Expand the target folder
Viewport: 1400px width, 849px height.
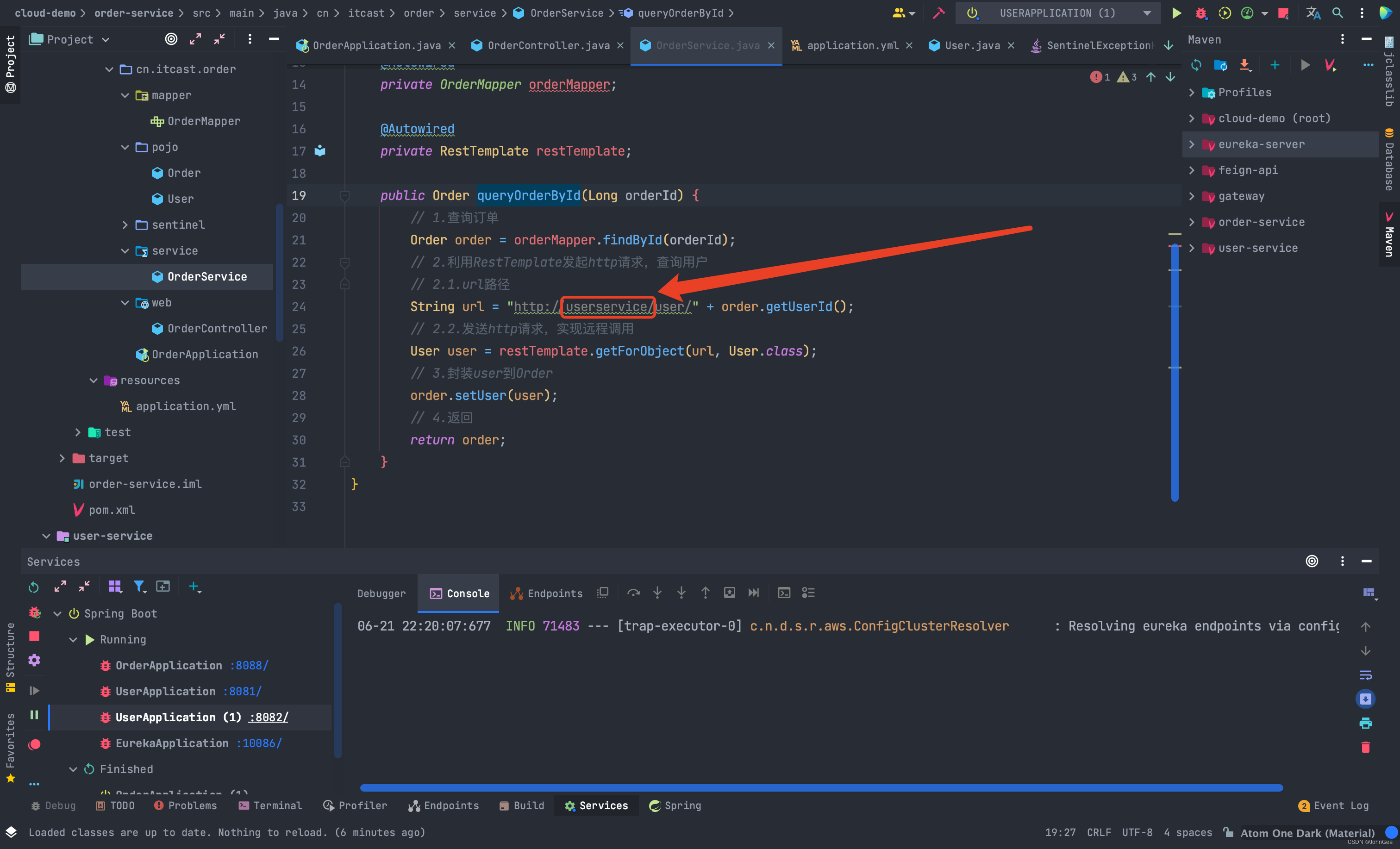point(62,458)
